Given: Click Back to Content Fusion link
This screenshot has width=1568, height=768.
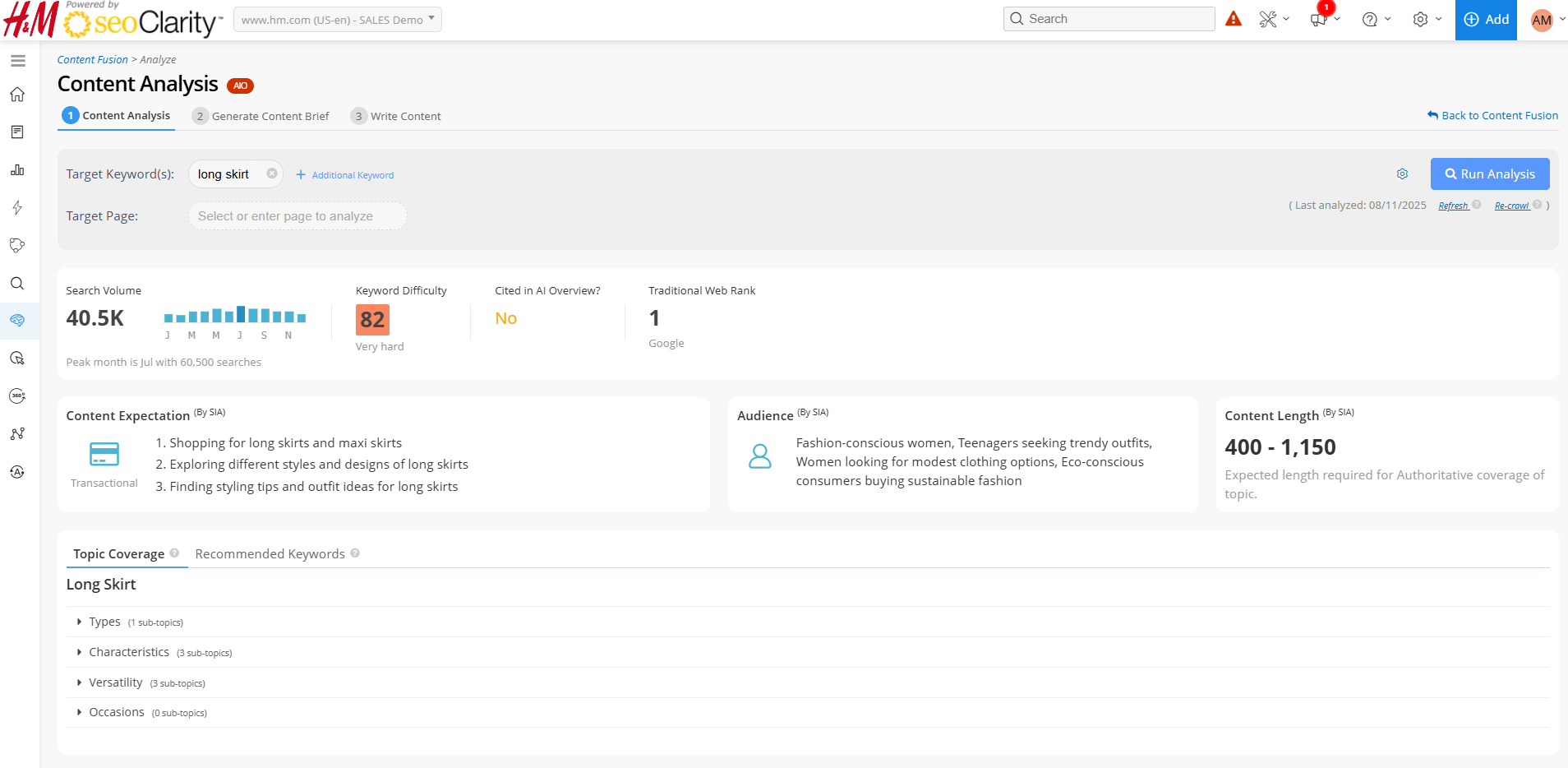Looking at the screenshot, I should [1492, 116].
